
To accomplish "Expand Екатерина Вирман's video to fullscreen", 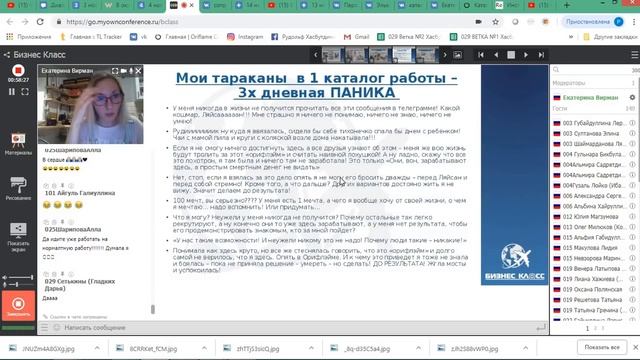I will [115, 71].
